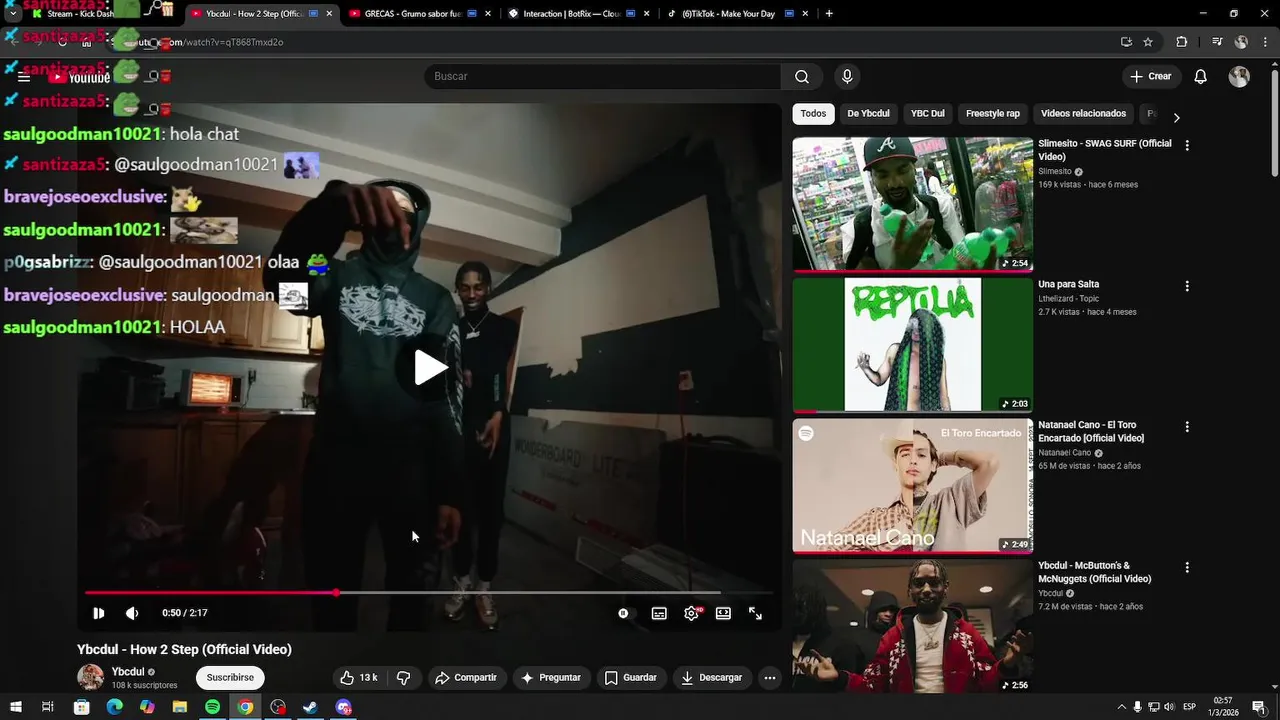The width and height of the screenshot is (1280, 720).
Task: Click the pause button in player controls
Action: pyautogui.click(x=98, y=613)
